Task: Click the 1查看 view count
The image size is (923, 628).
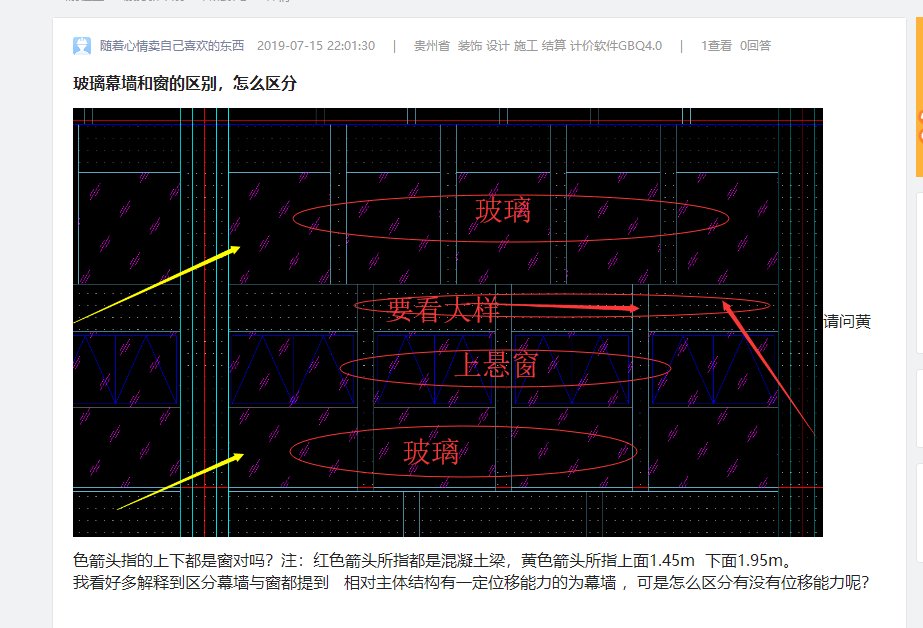Action: tap(716, 46)
